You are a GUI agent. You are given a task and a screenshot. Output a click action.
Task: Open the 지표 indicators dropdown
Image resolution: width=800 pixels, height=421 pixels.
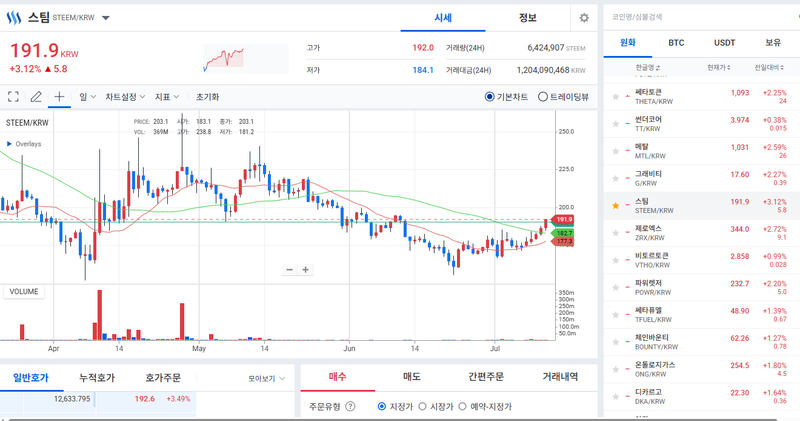[x=167, y=96]
